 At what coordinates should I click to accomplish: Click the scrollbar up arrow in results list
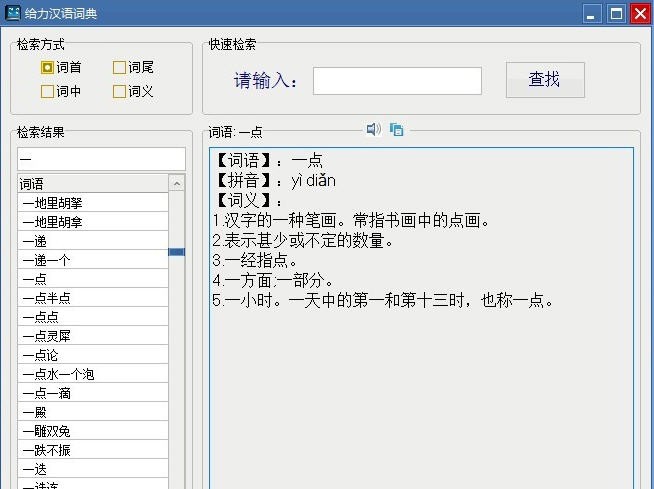(x=177, y=183)
